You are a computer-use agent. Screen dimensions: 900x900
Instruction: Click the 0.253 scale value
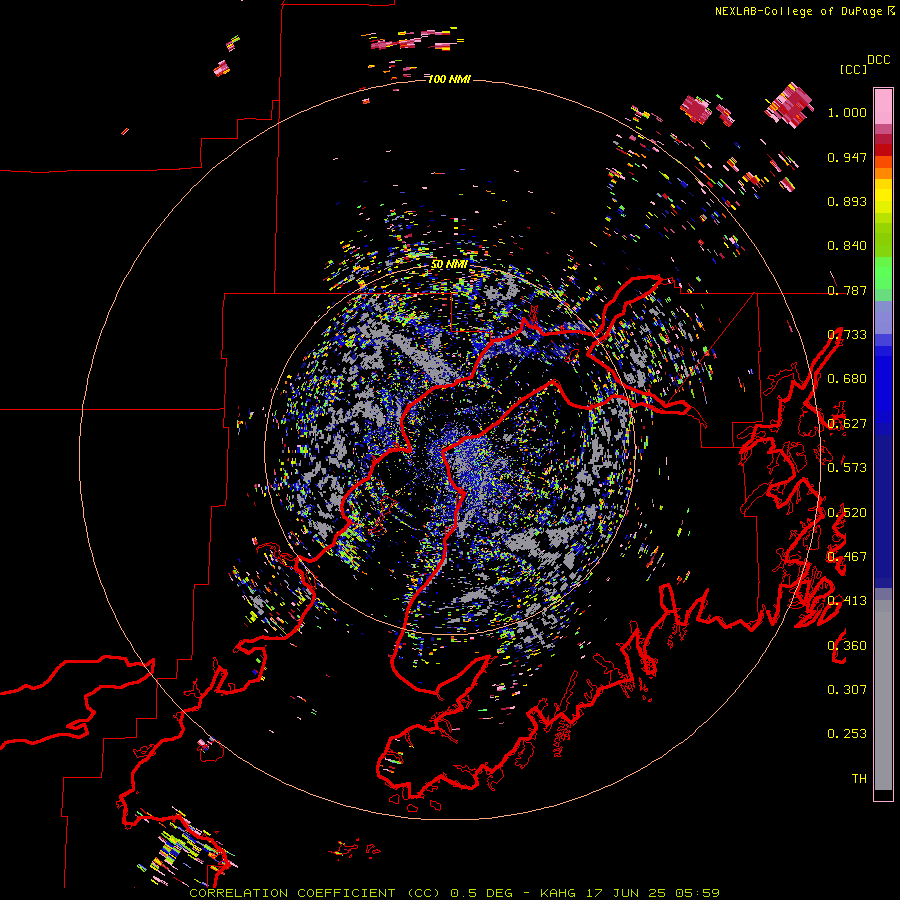[847, 734]
